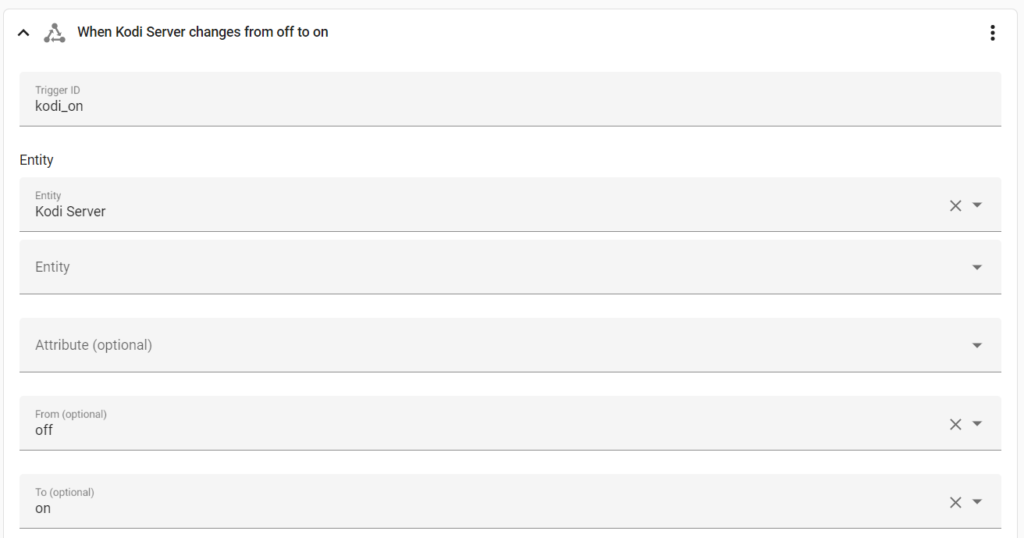The image size is (1024, 538).
Task: Click the state trigger icon in header
Action: point(54,33)
